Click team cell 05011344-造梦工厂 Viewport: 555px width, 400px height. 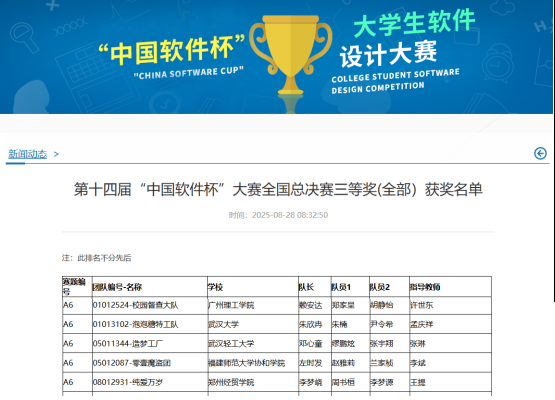click(x=128, y=343)
